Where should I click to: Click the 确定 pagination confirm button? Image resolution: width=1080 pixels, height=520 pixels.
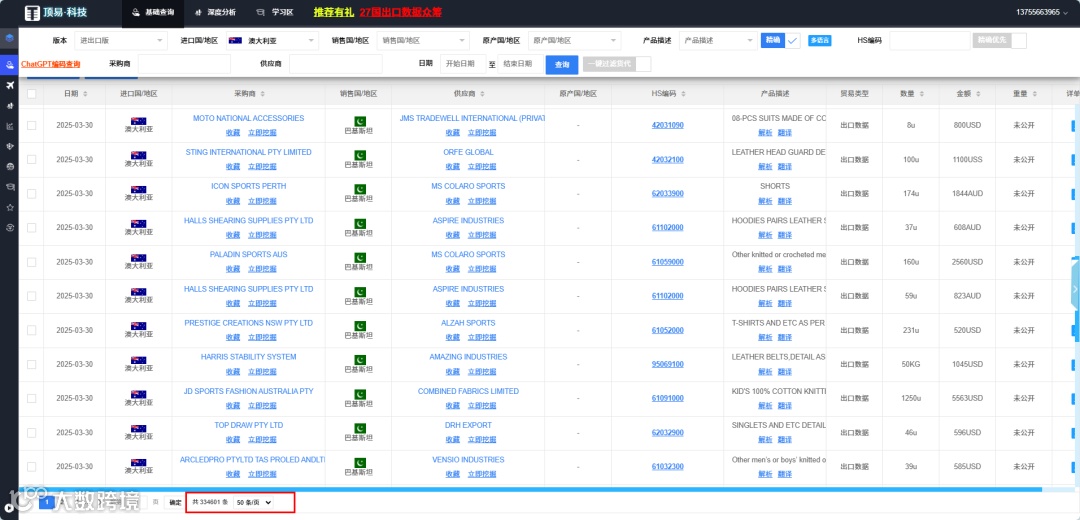[175, 503]
